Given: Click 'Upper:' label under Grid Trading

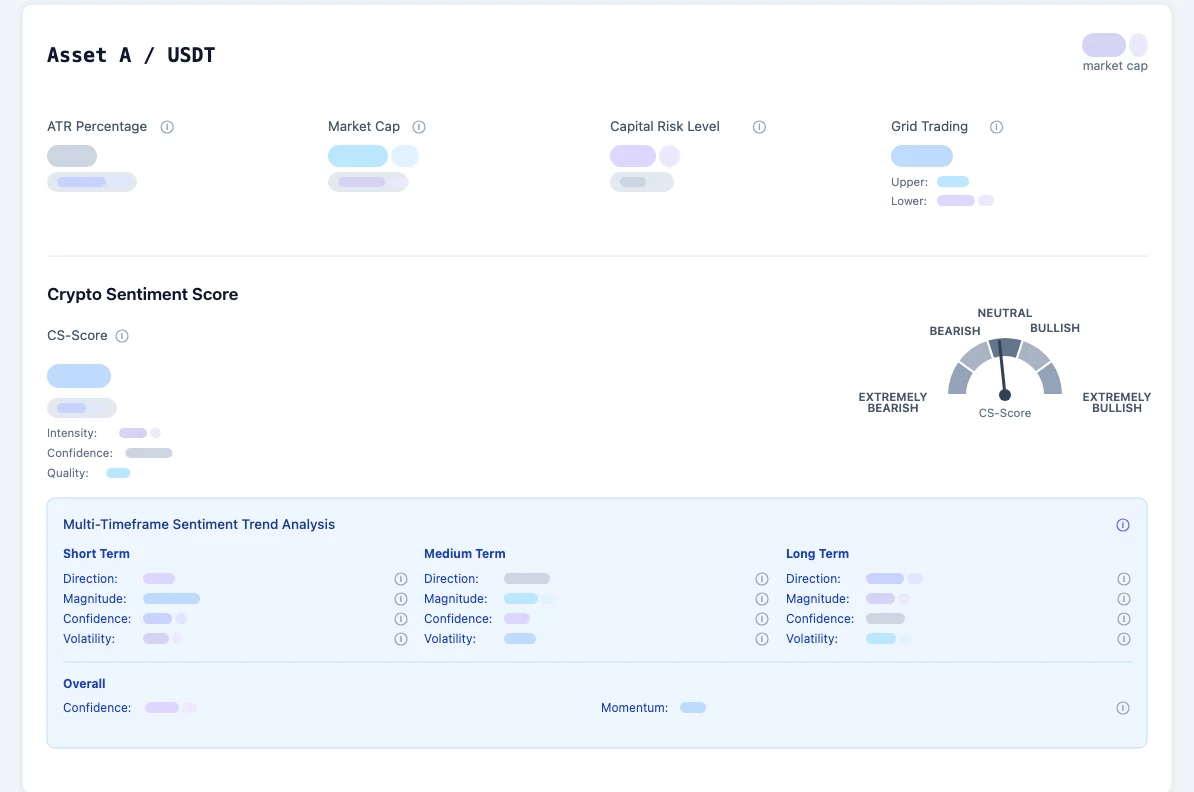Looking at the screenshot, I should click(909, 182).
